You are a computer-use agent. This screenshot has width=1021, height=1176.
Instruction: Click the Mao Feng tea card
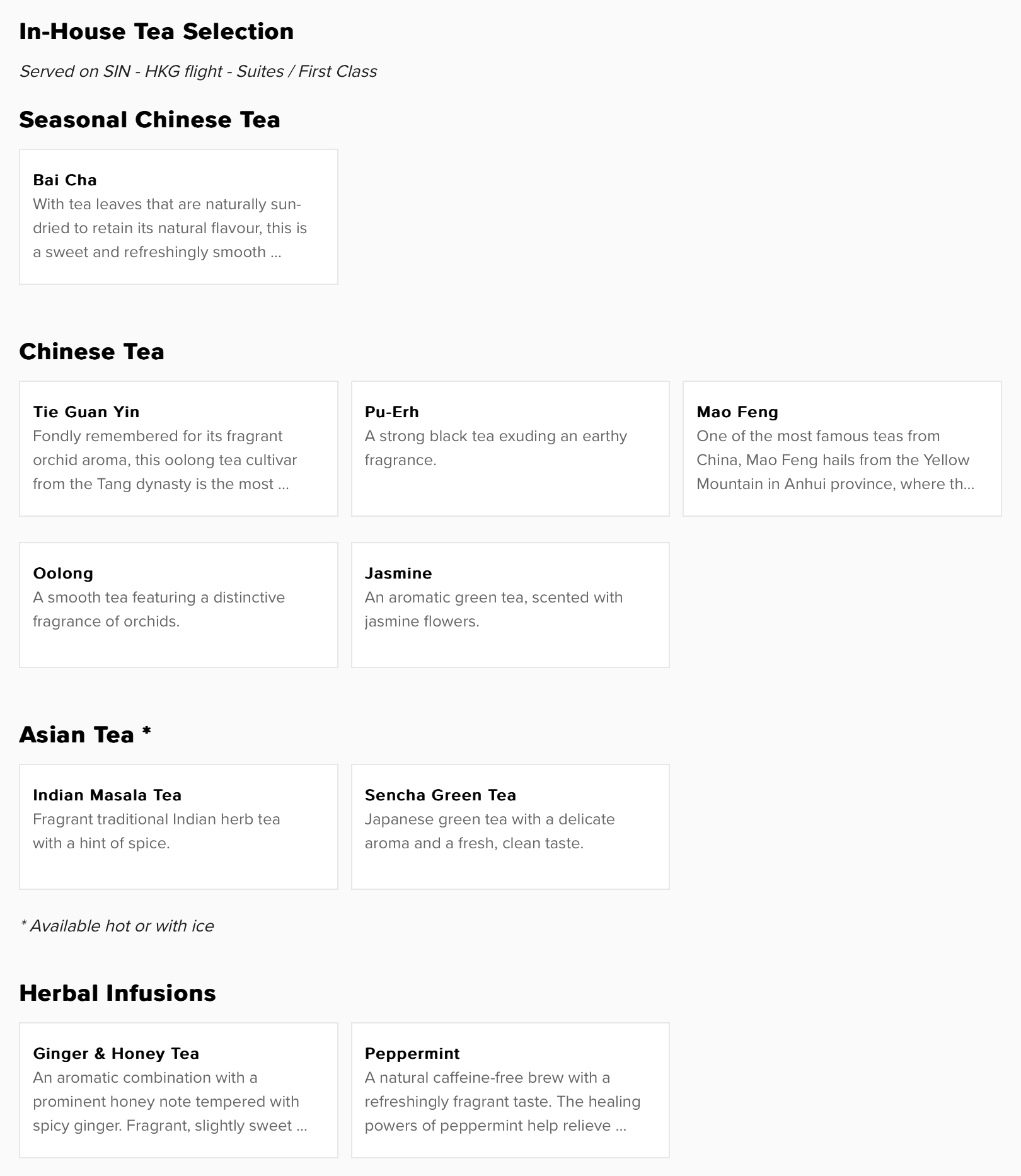pos(842,449)
